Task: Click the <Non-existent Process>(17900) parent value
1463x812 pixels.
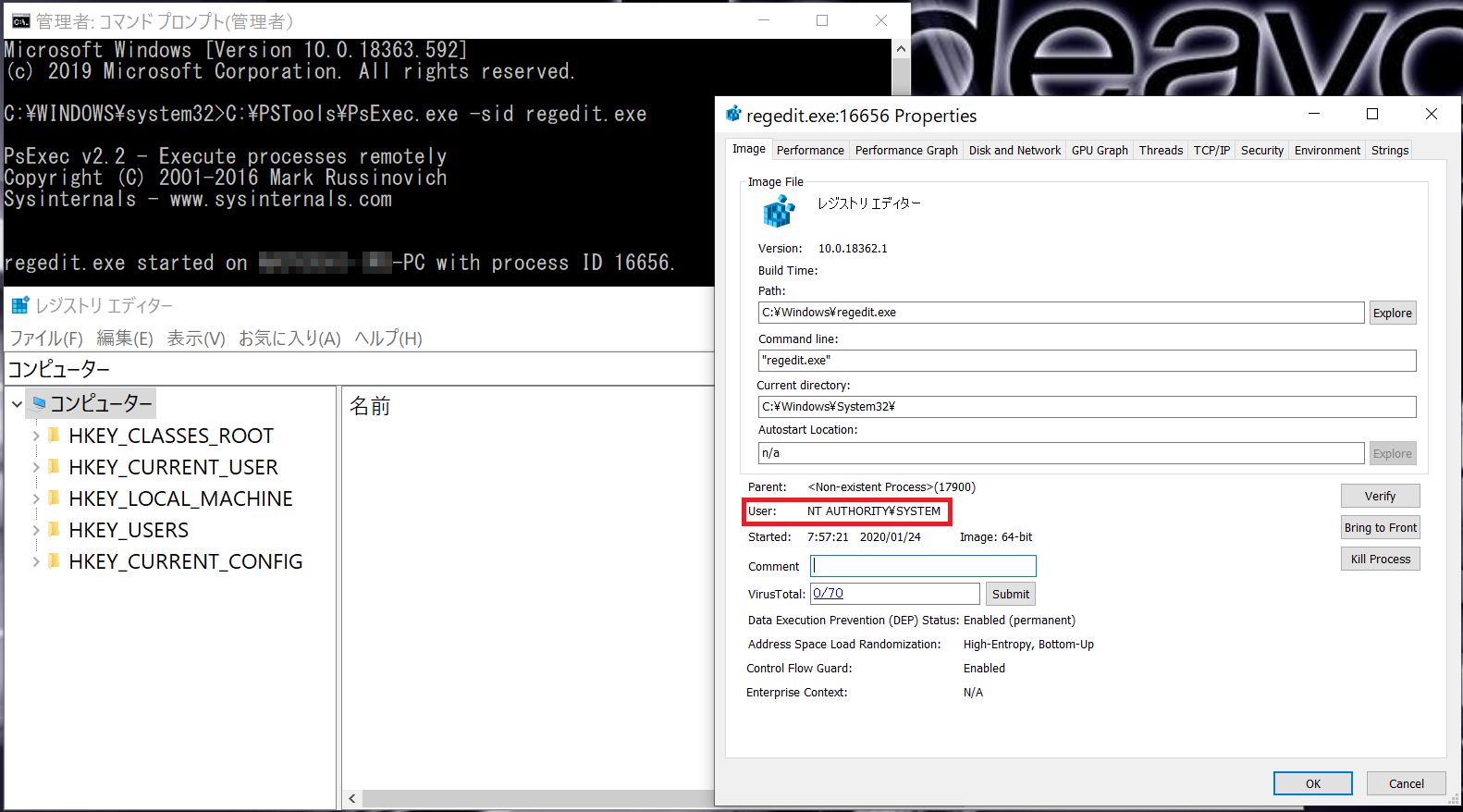Action: (x=891, y=486)
